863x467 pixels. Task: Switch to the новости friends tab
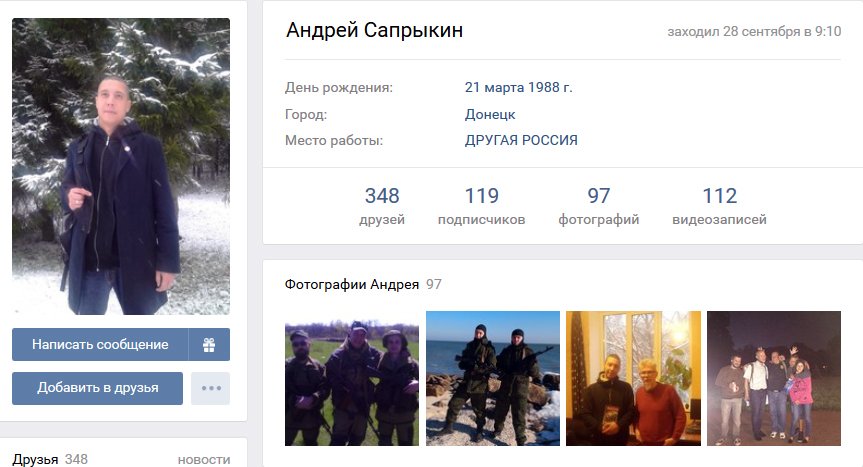pos(204,460)
